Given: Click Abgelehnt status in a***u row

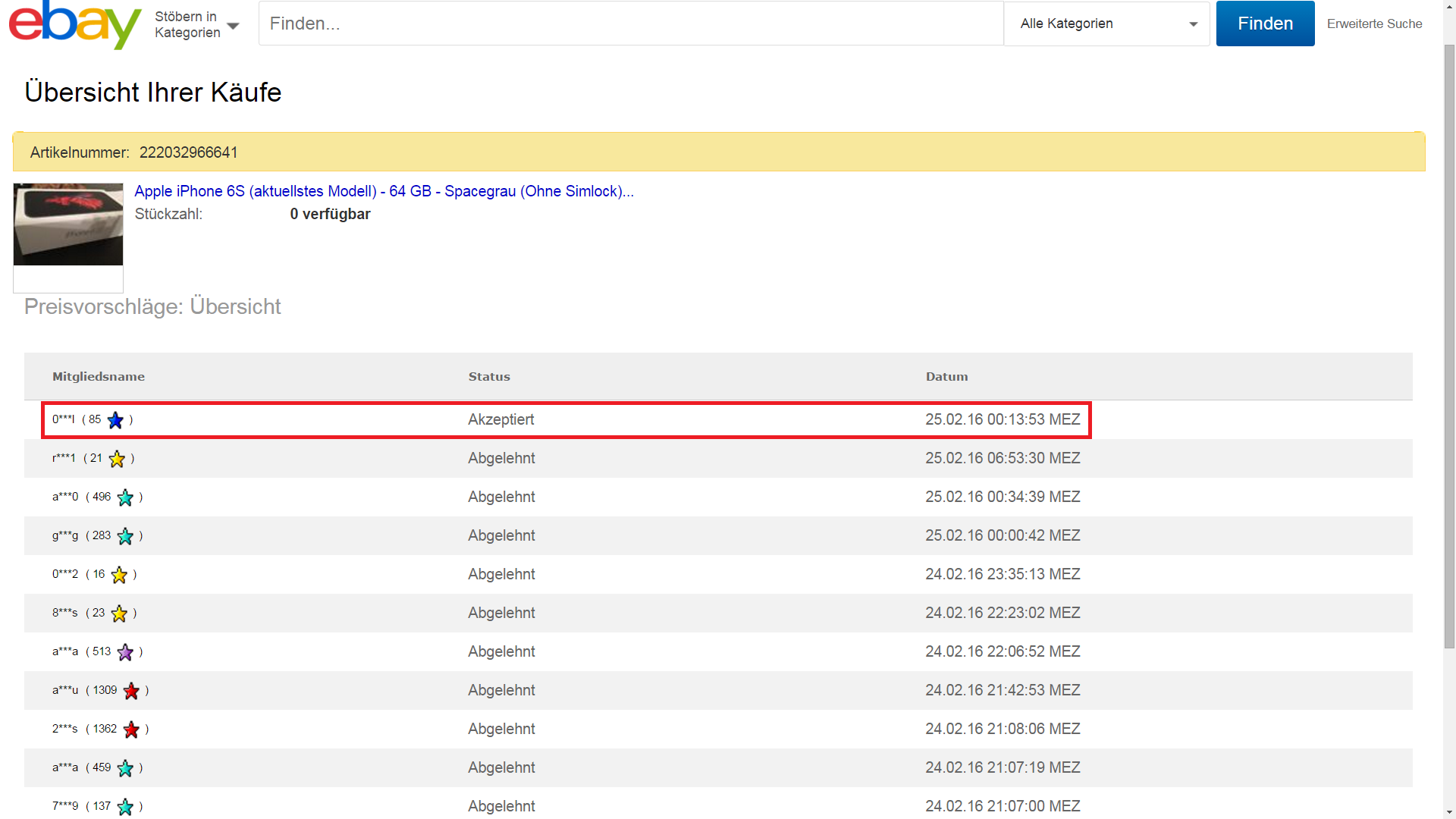Looking at the screenshot, I should click(501, 690).
